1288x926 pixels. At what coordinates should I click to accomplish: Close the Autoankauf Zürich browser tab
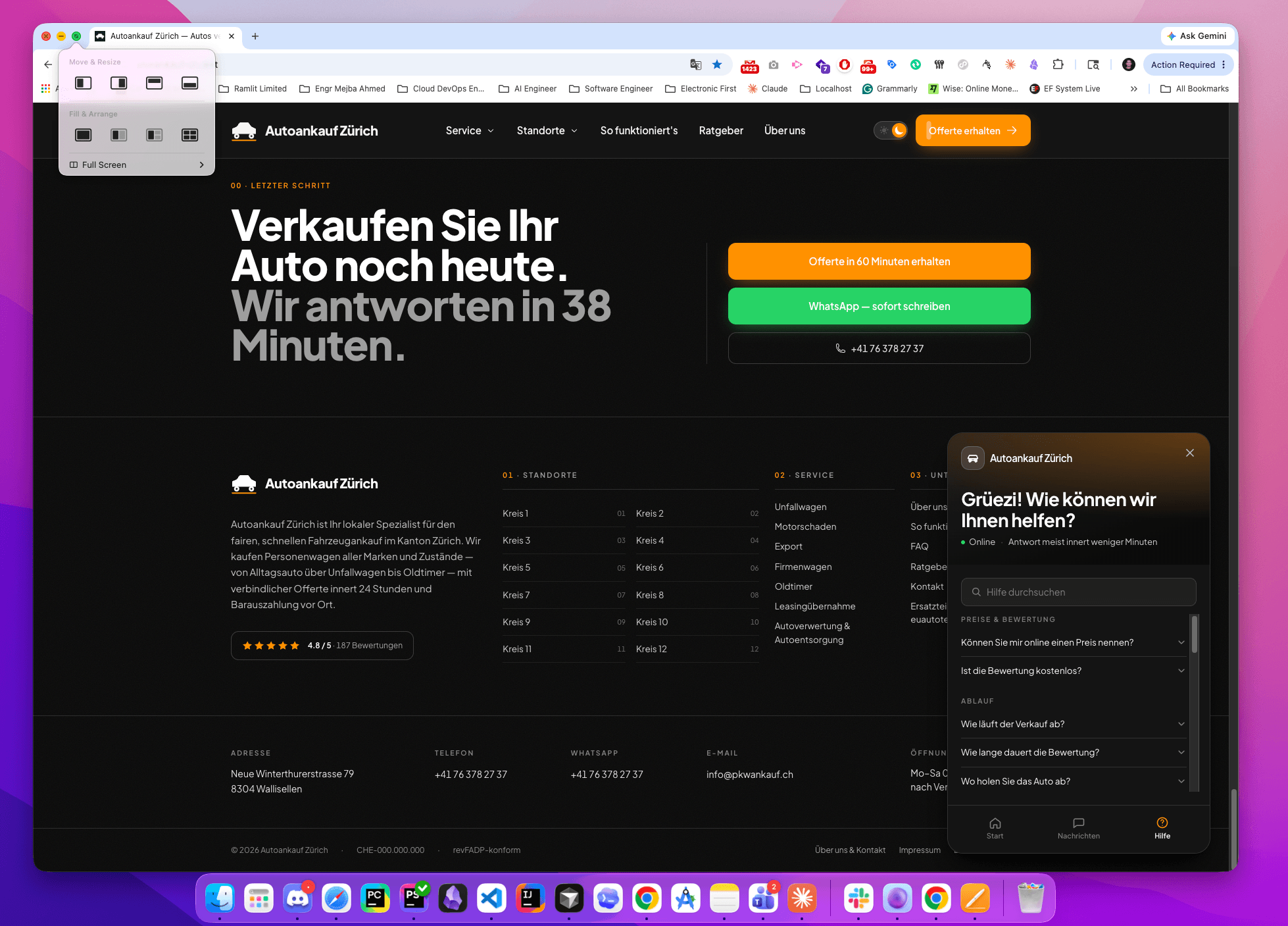click(x=232, y=36)
